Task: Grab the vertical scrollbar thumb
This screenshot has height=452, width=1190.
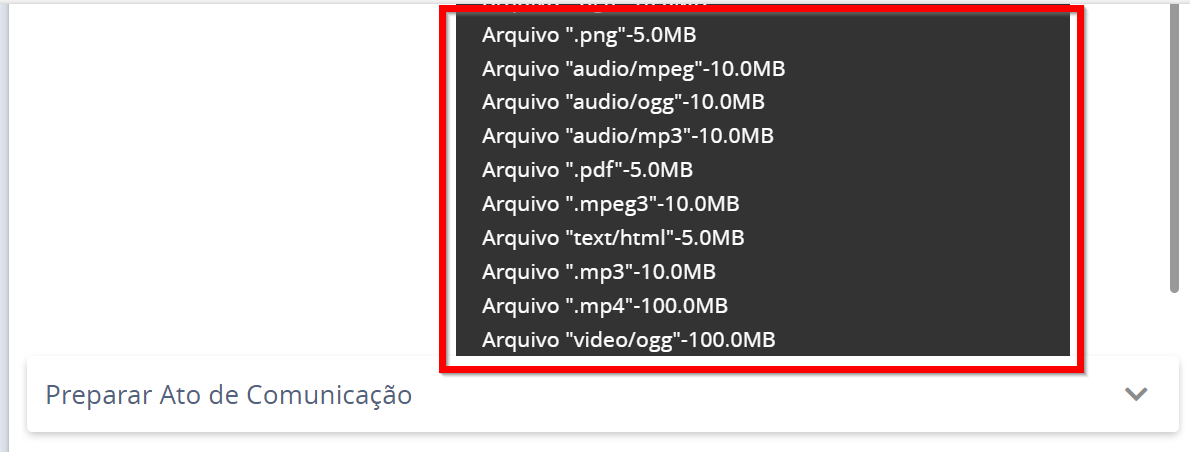Action: click(x=1174, y=146)
